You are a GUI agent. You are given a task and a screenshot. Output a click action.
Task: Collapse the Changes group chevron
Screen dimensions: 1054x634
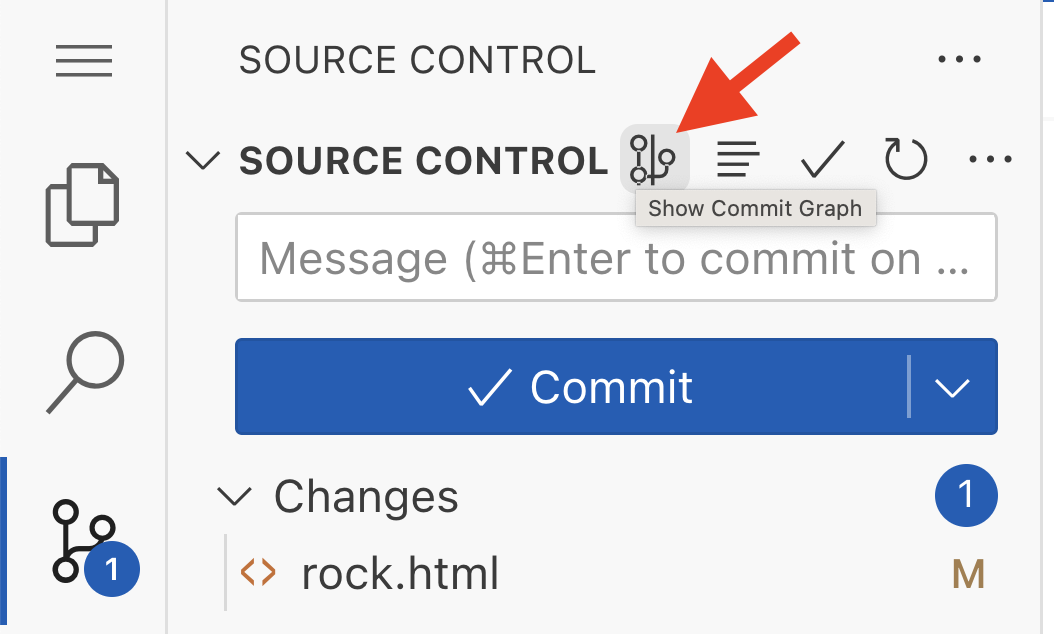point(235,496)
